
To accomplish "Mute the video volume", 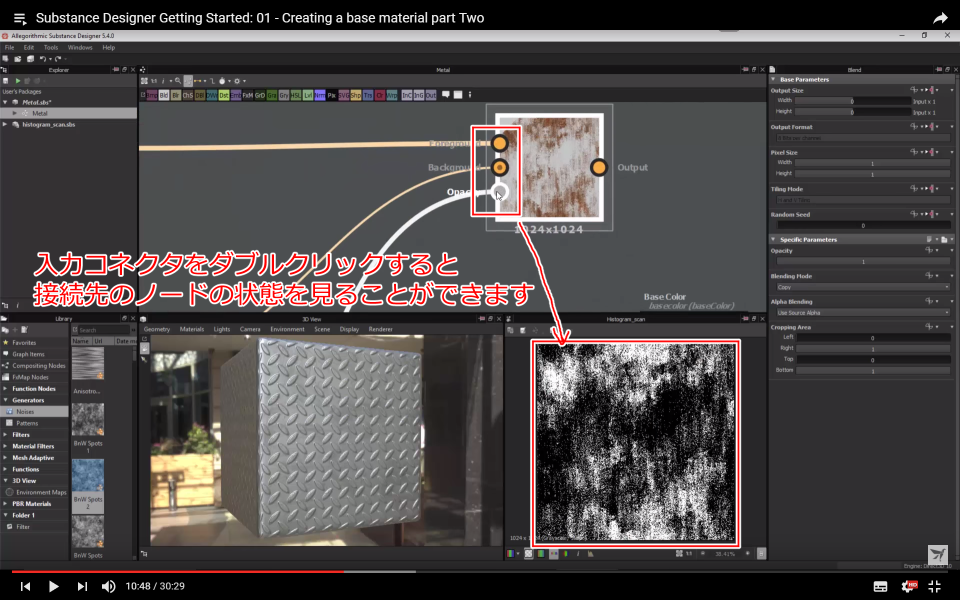I will tap(108, 587).
